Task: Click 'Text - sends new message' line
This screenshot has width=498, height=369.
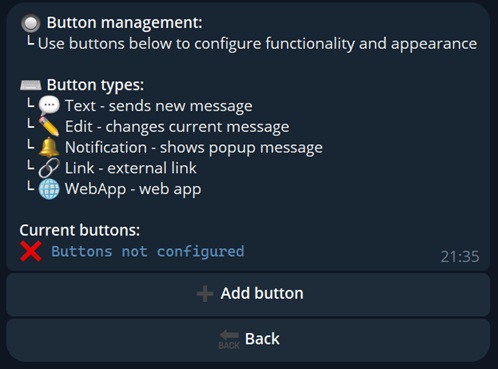Action: [x=159, y=106]
